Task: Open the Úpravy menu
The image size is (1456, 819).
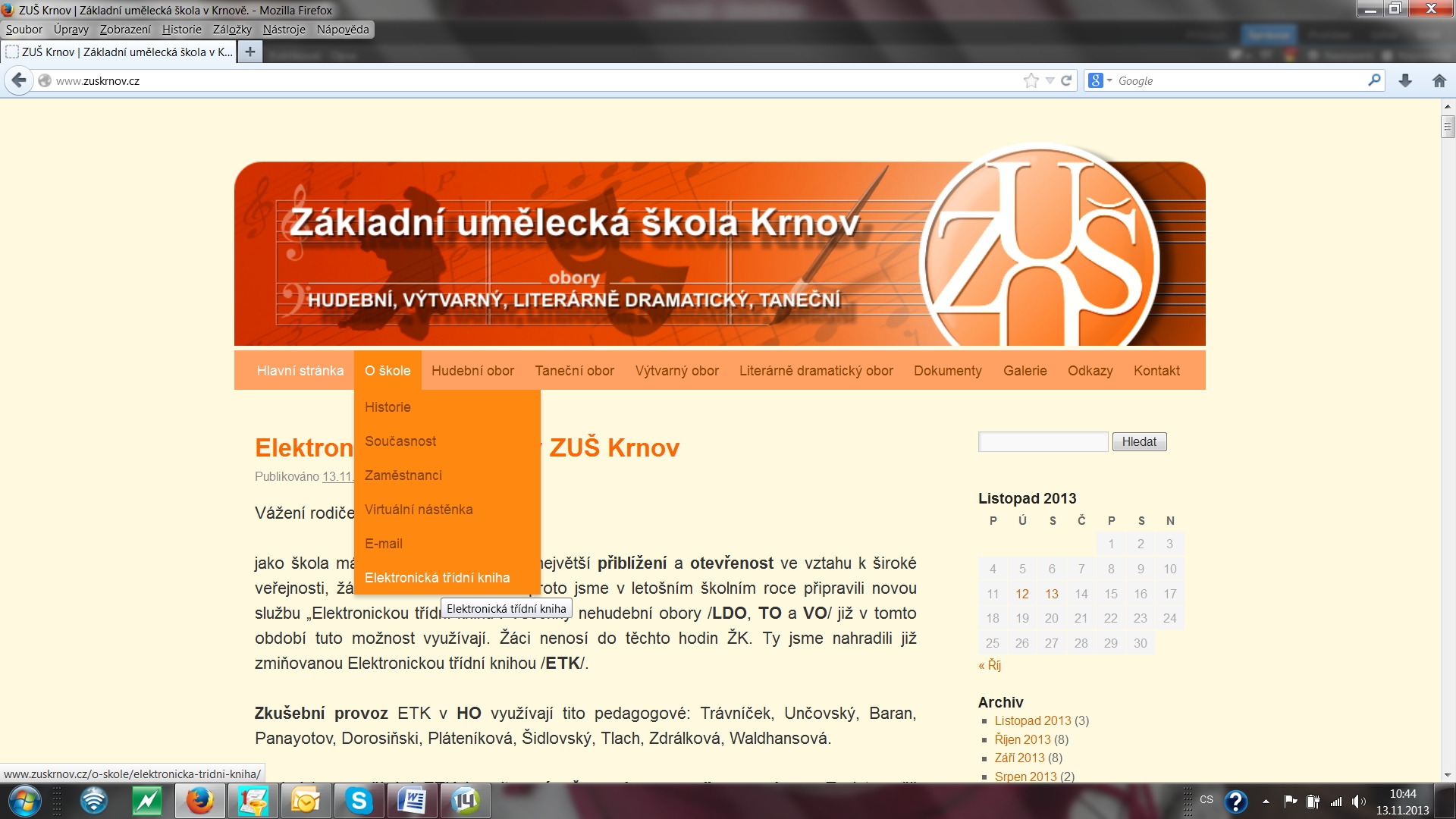Action: pos(71,30)
